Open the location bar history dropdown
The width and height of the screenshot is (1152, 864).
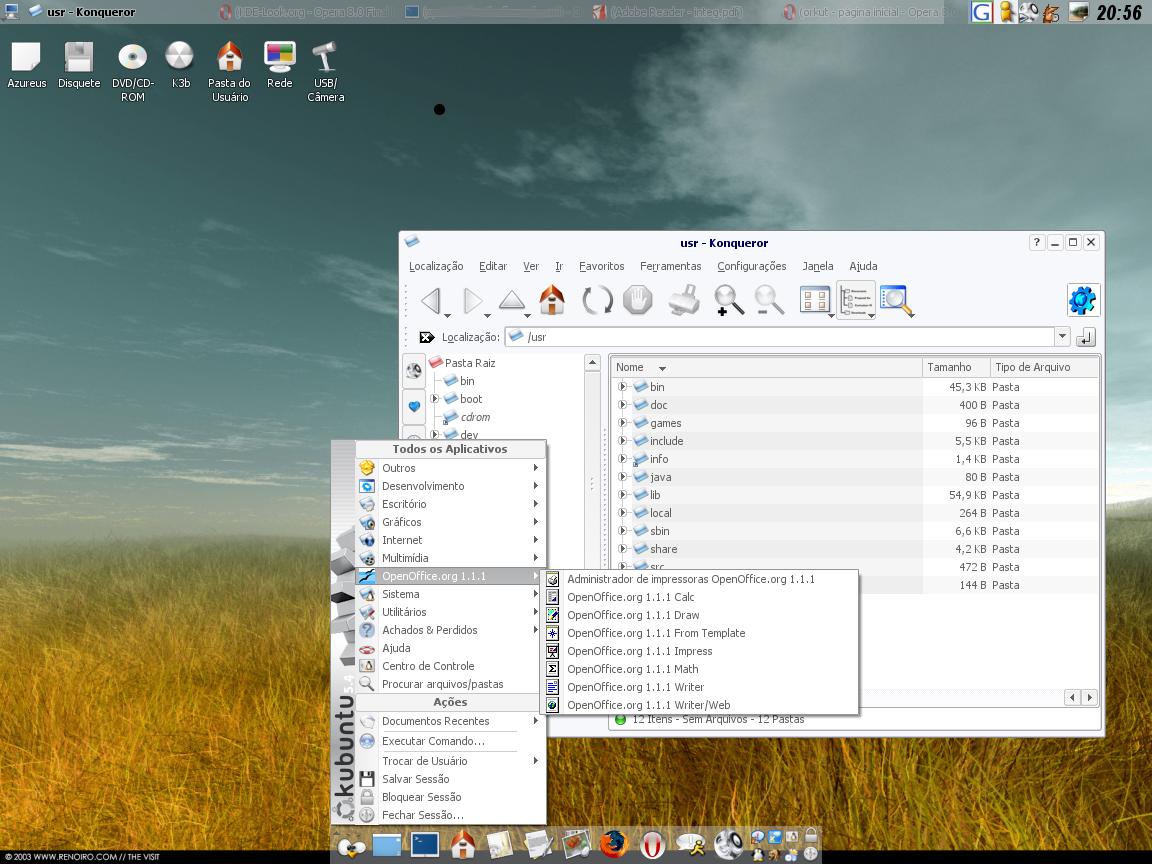(1062, 336)
